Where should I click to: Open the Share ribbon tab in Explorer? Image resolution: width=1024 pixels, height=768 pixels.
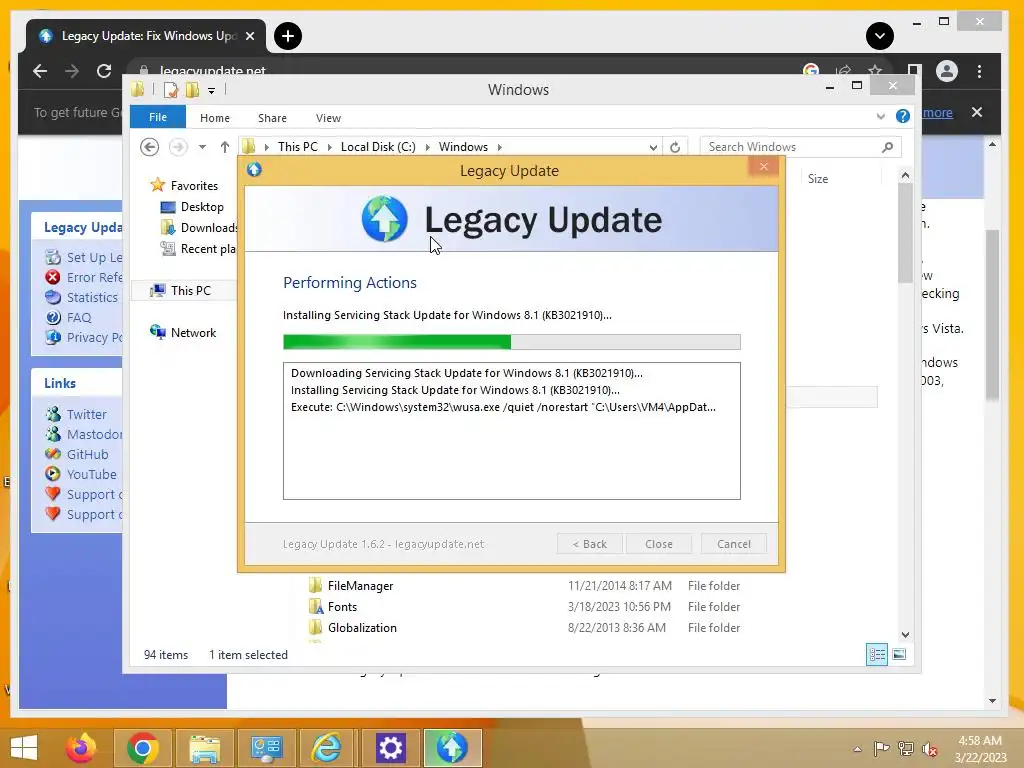coord(272,118)
